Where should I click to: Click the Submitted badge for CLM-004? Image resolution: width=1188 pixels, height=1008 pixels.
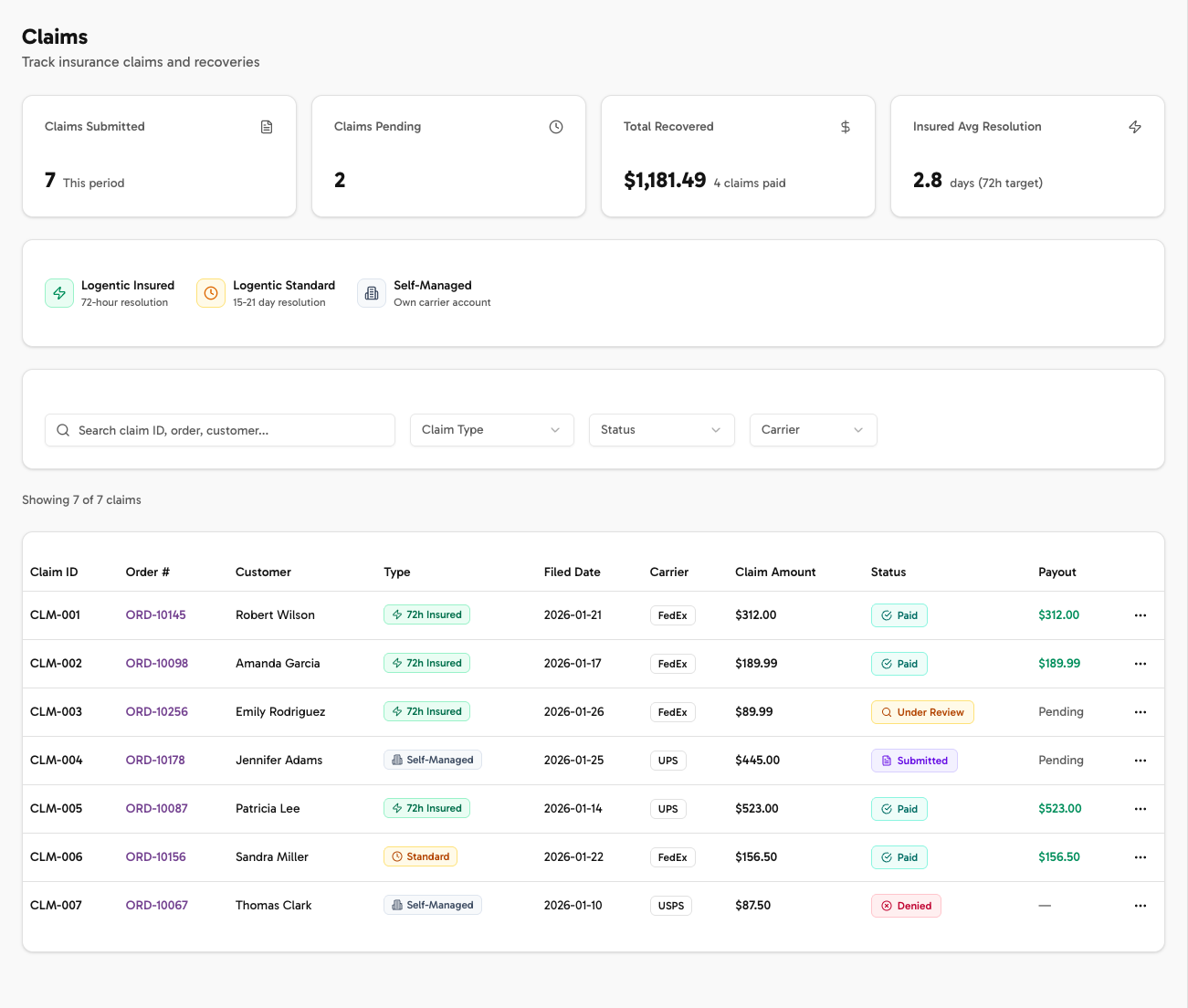point(914,760)
